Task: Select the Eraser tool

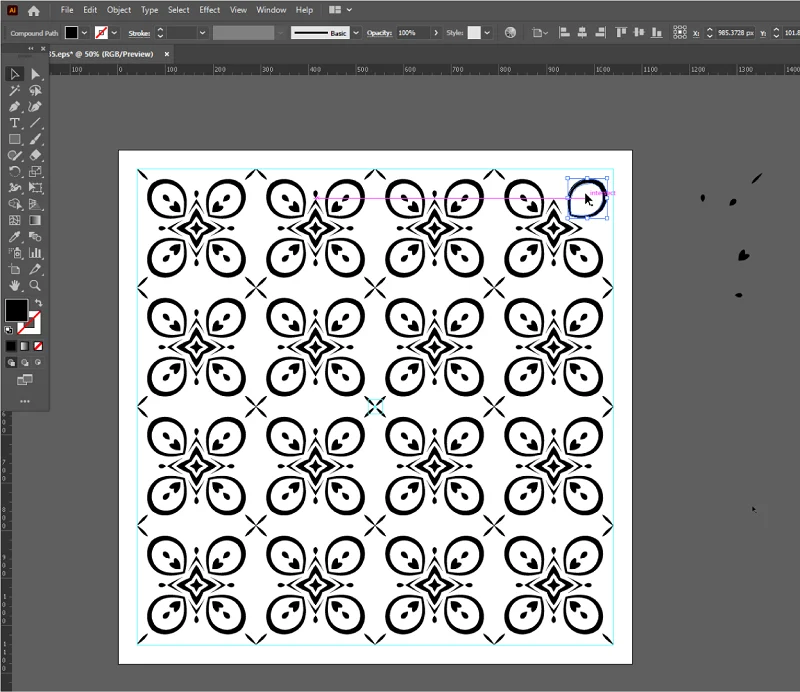Action: (35, 156)
